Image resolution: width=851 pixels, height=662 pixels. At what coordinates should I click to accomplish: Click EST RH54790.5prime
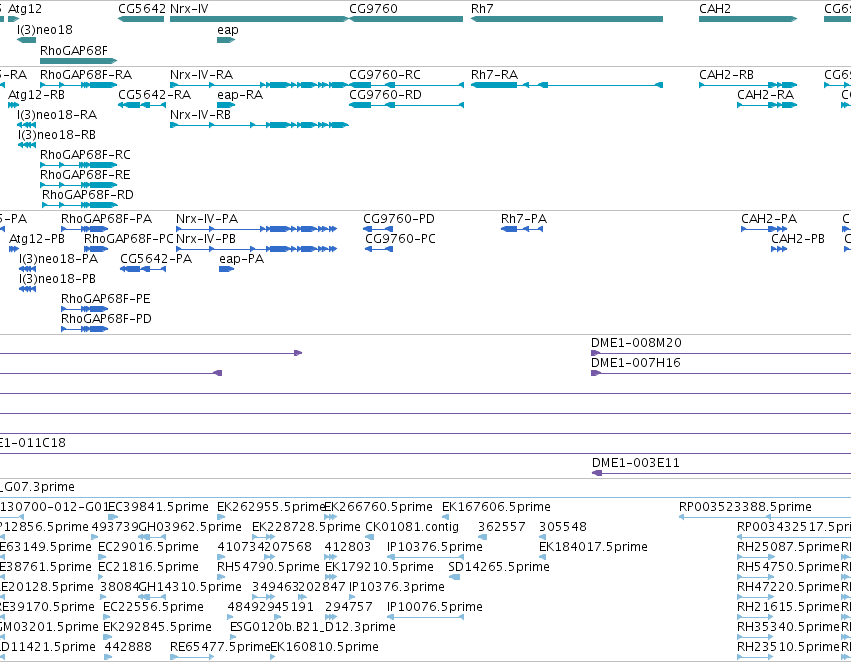click(268, 566)
